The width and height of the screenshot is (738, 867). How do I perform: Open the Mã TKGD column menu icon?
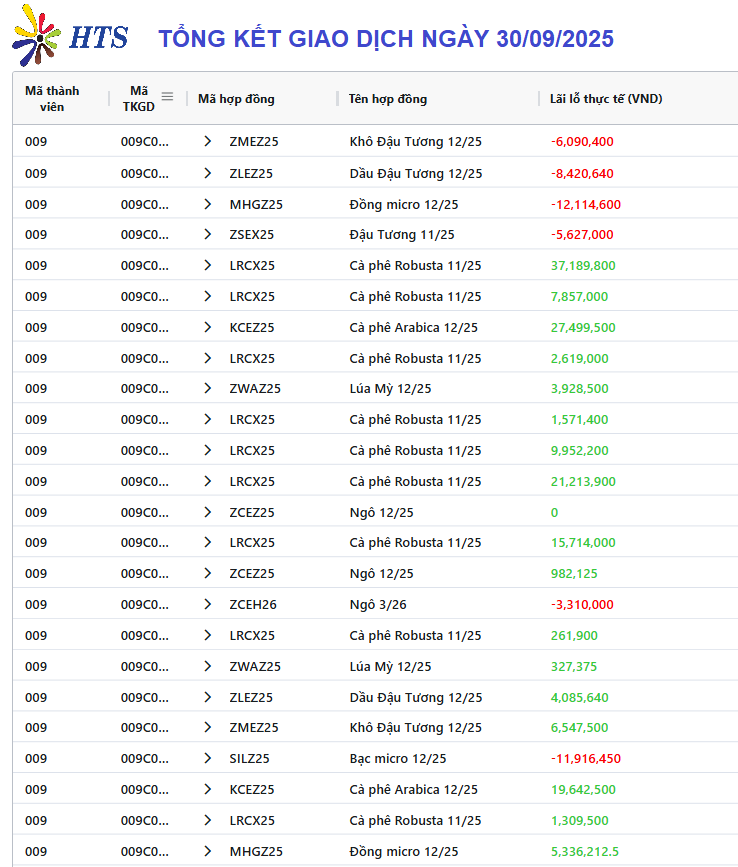pyautogui.click(x=167, y=97)
